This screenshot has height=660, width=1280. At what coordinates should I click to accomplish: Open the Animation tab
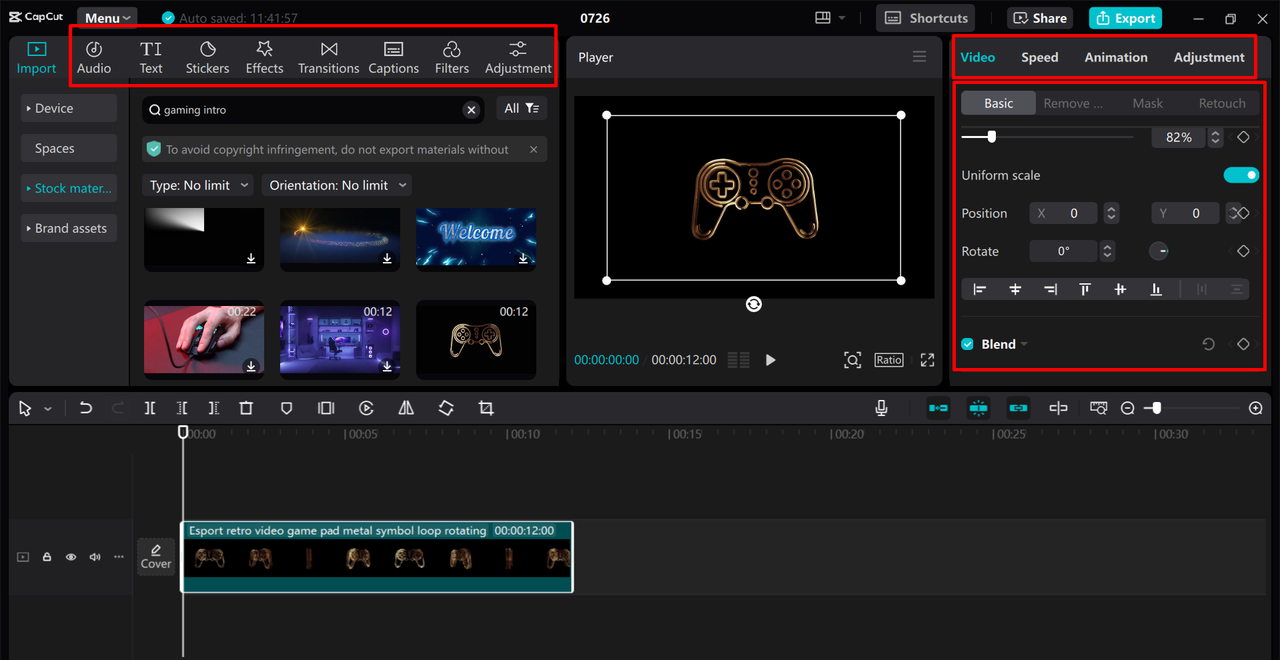tap(1116, 57)
